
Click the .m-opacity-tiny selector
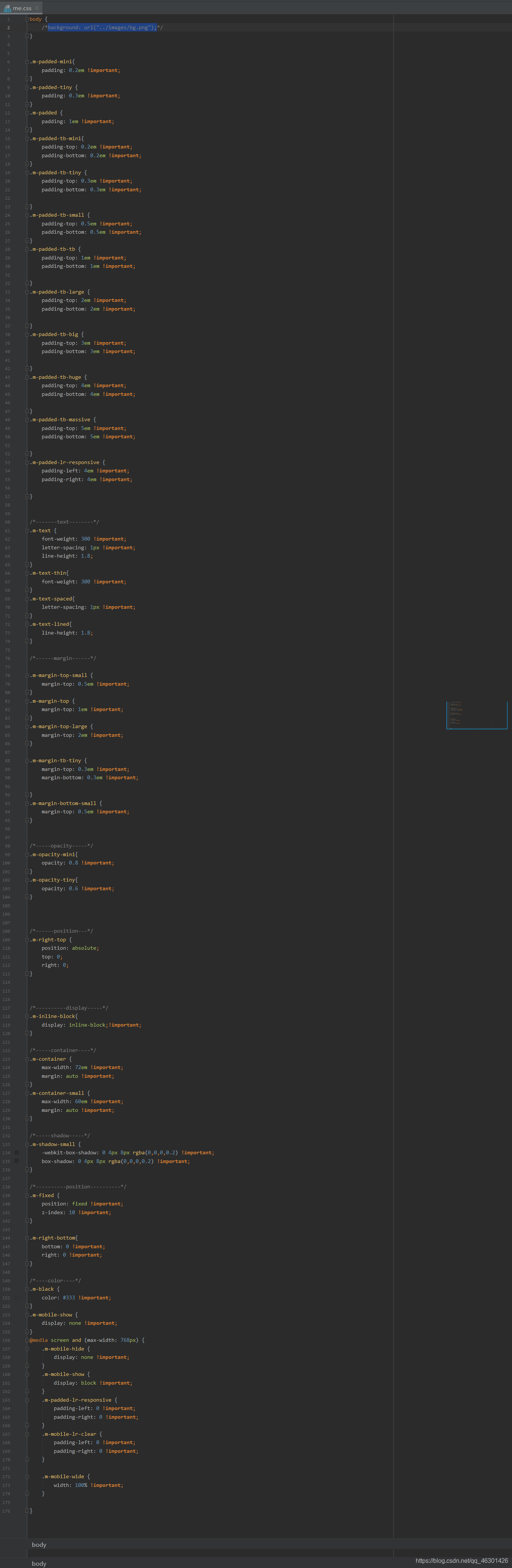click(52, 880)
